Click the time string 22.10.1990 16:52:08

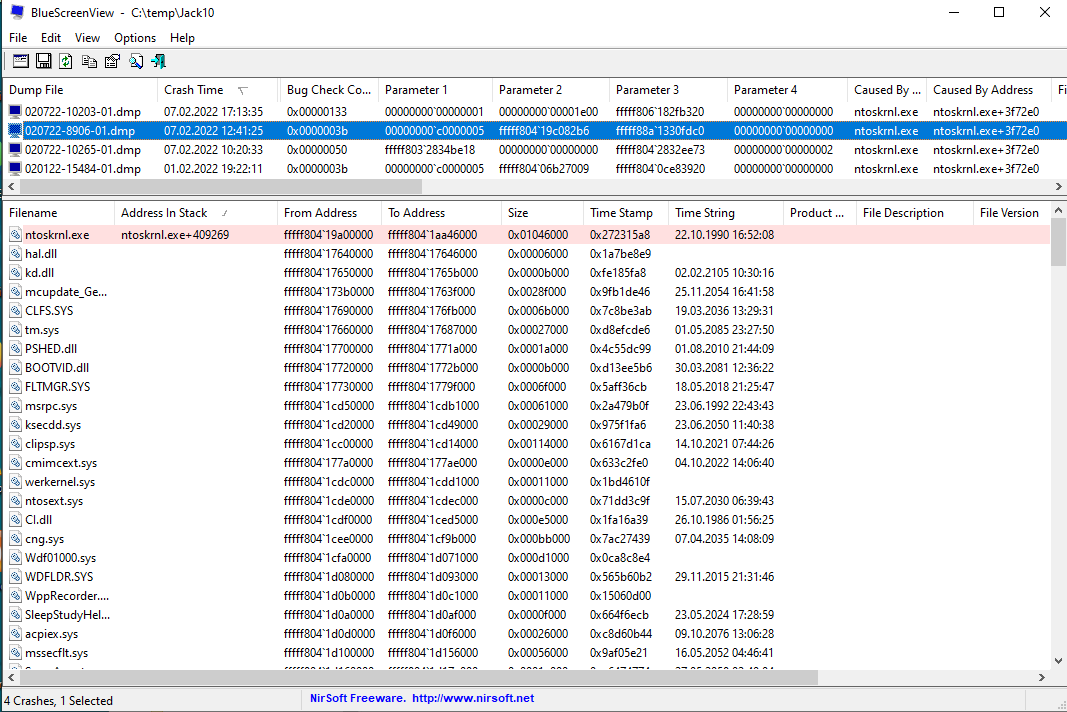[x=724, y=235]
